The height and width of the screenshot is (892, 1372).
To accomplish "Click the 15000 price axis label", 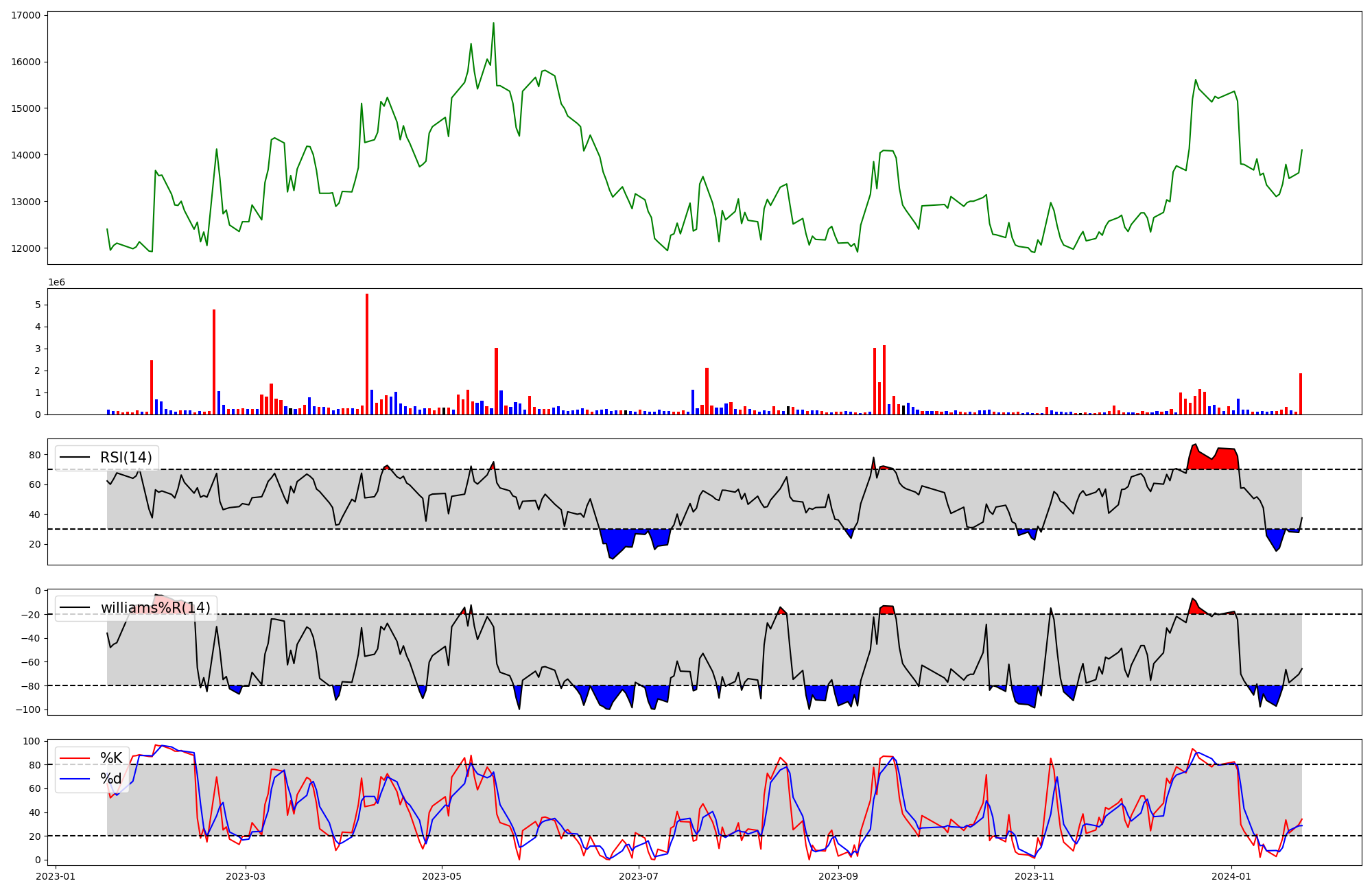I will tap(26, 108).
